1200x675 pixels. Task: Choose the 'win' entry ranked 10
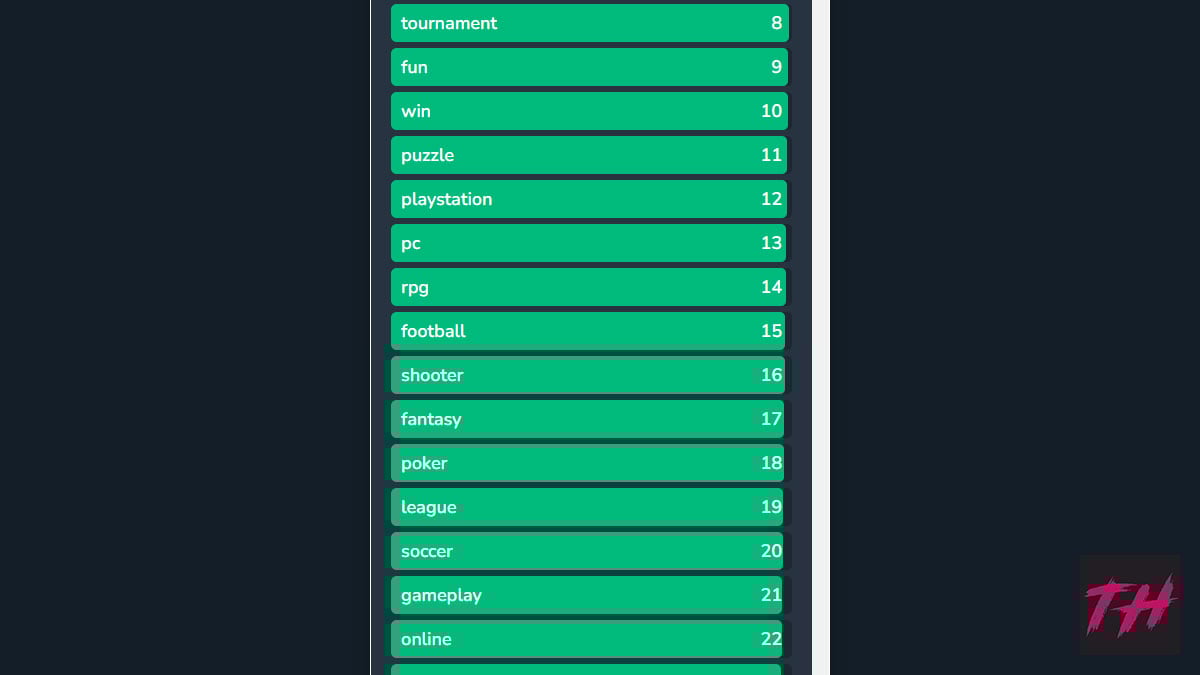(589, 111)
